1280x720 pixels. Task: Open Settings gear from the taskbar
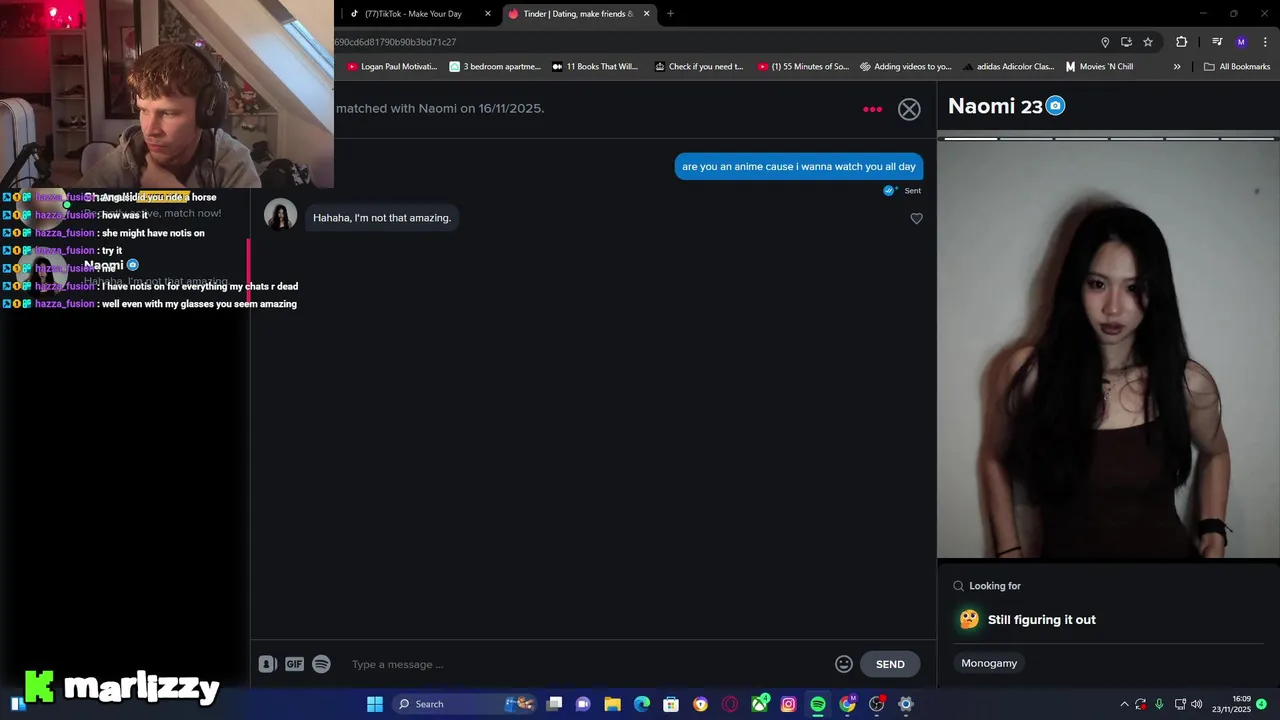pos(906,704)
